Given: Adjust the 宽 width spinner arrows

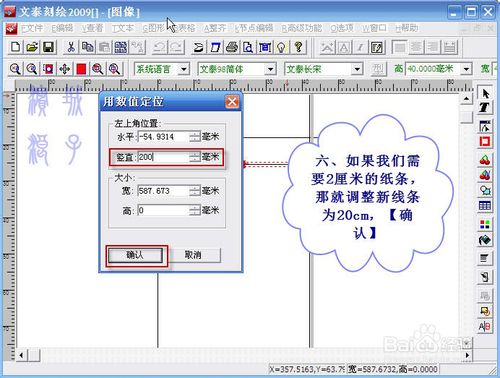Looking at the screenshot, I should tap(195, 191).
